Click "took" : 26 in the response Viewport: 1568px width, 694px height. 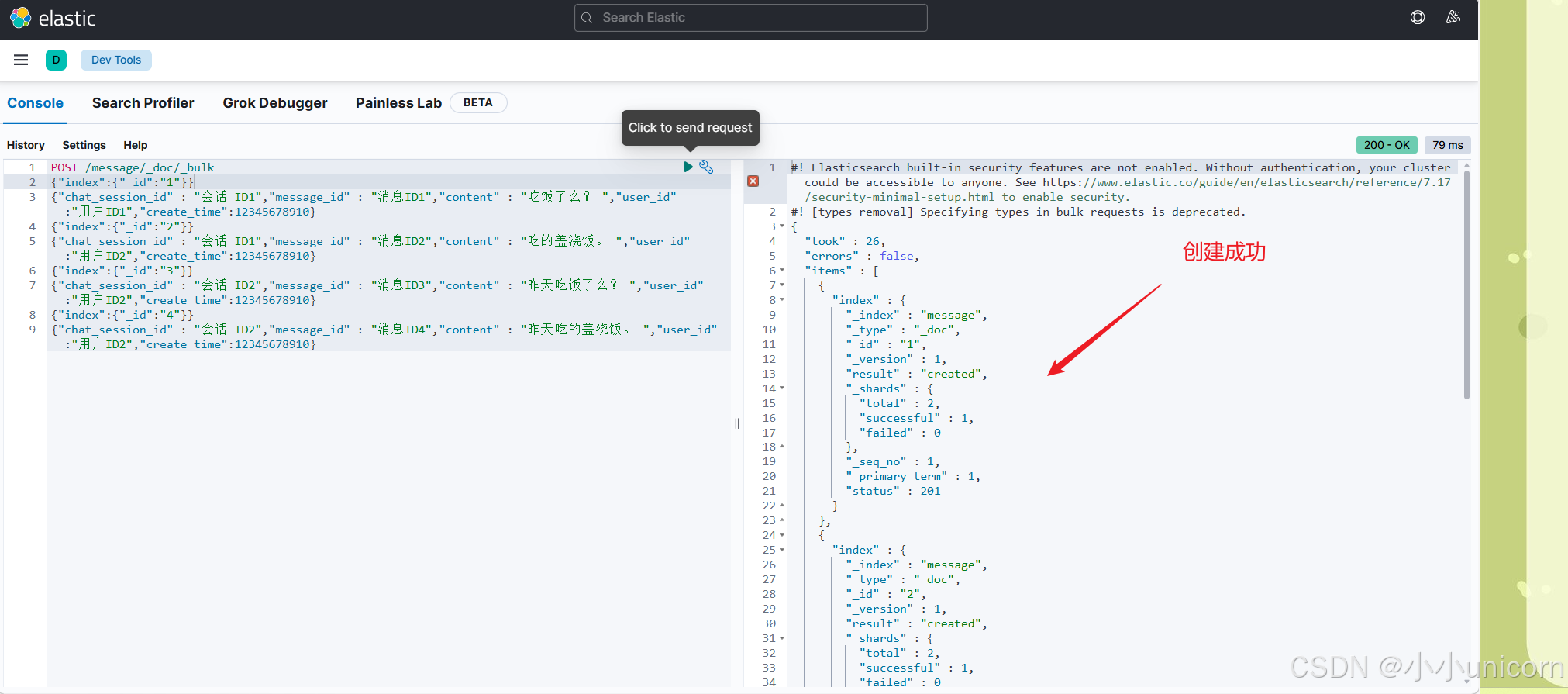tap(845, 241)
